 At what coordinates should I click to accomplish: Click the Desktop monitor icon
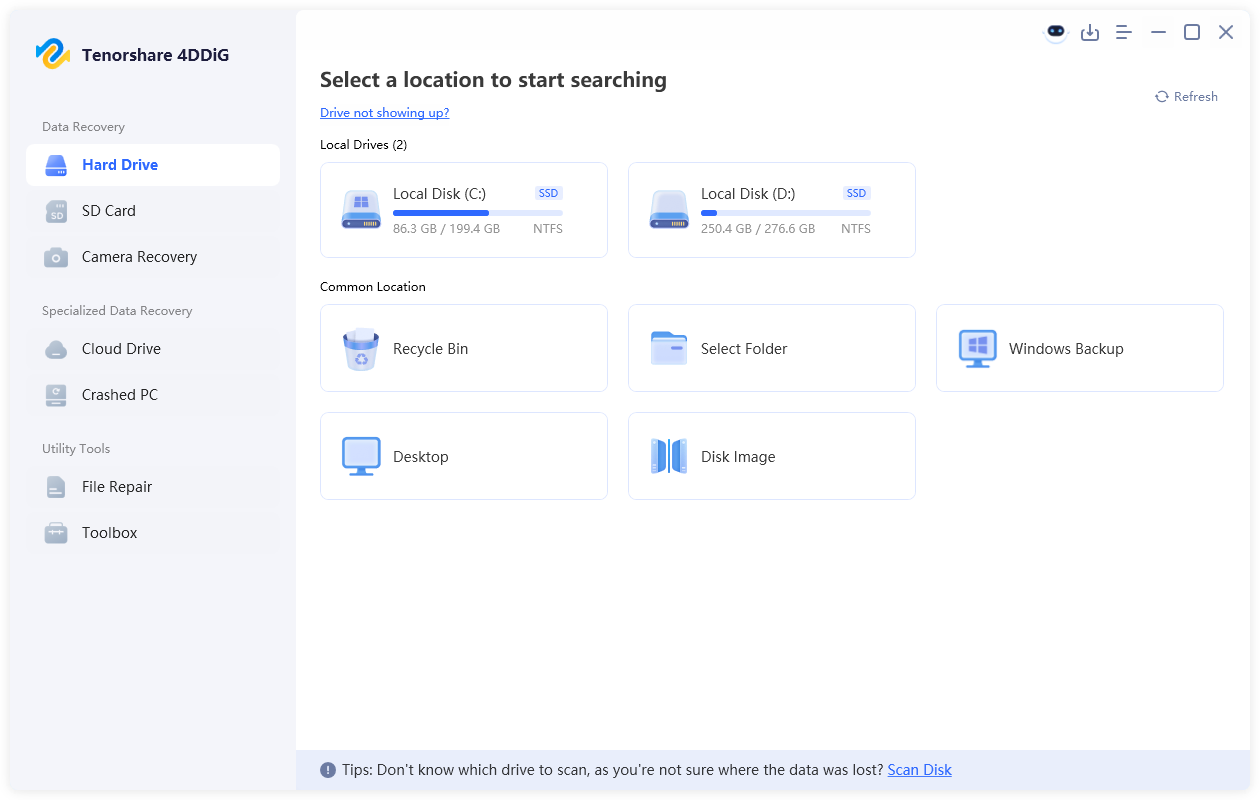pyautogui.click(x=361, y=456)
